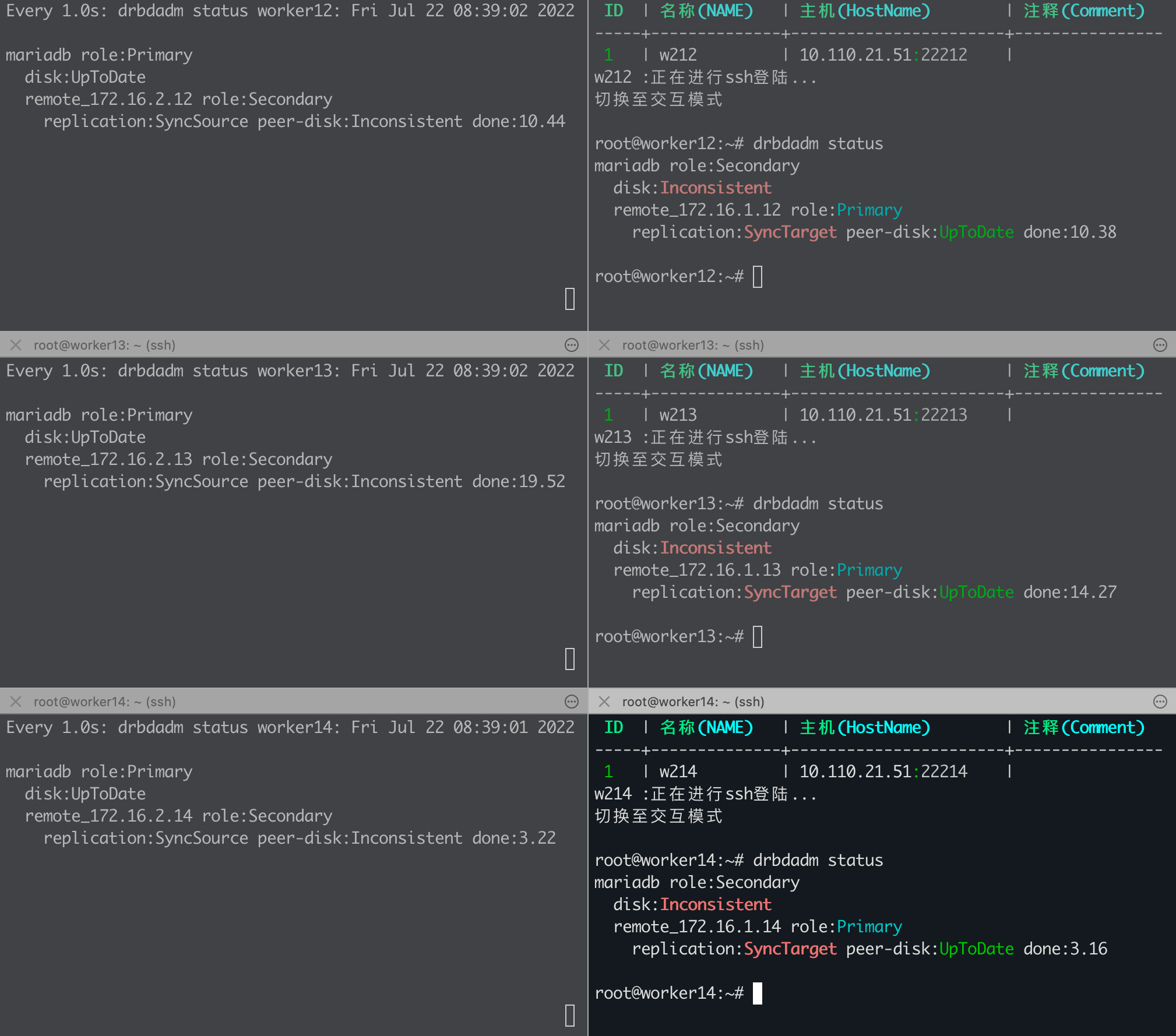
Task: Click host address 10.110.21.51:22212
Action: pos(883,55)
